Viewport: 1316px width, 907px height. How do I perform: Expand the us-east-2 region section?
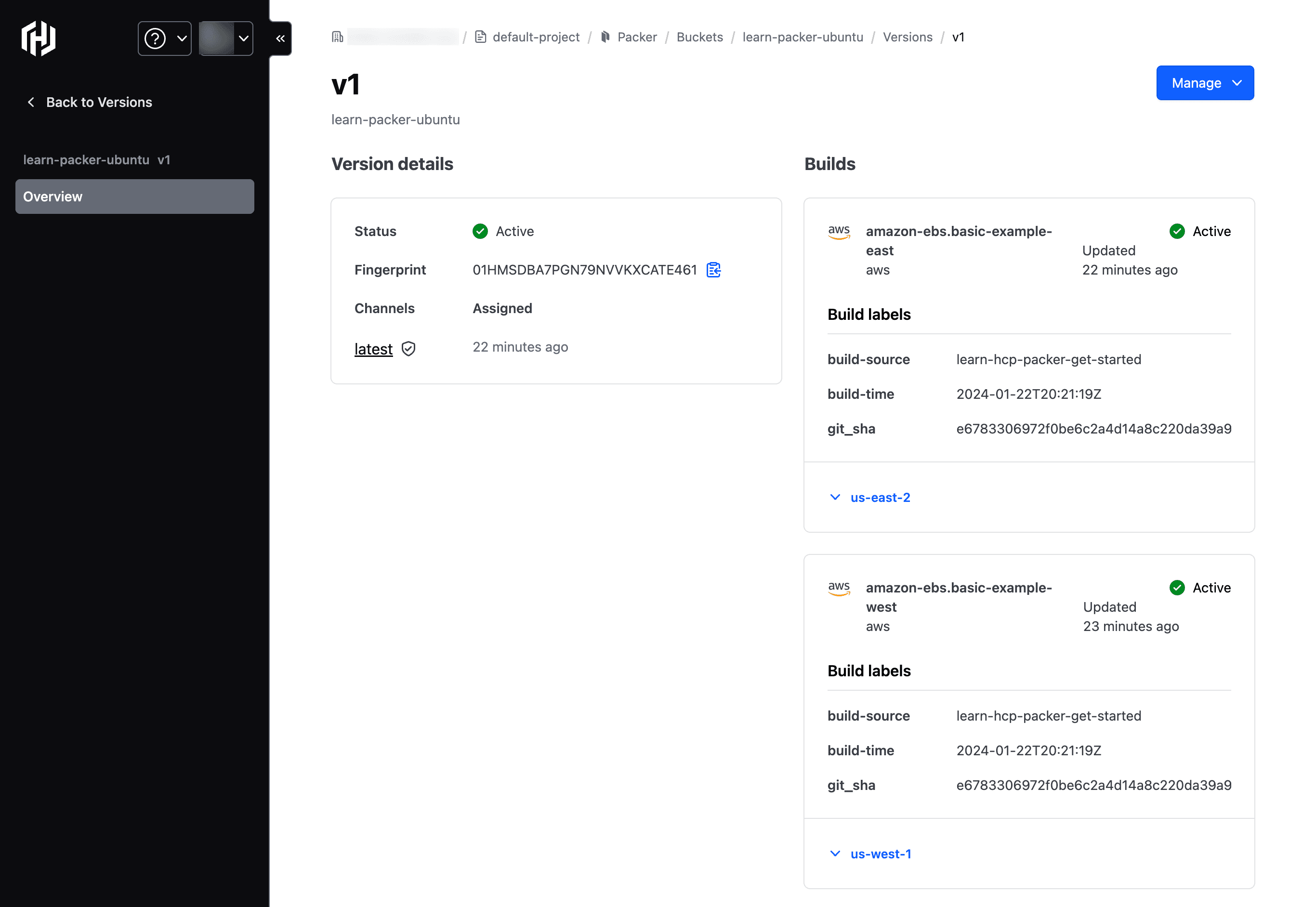coord(870,498)
